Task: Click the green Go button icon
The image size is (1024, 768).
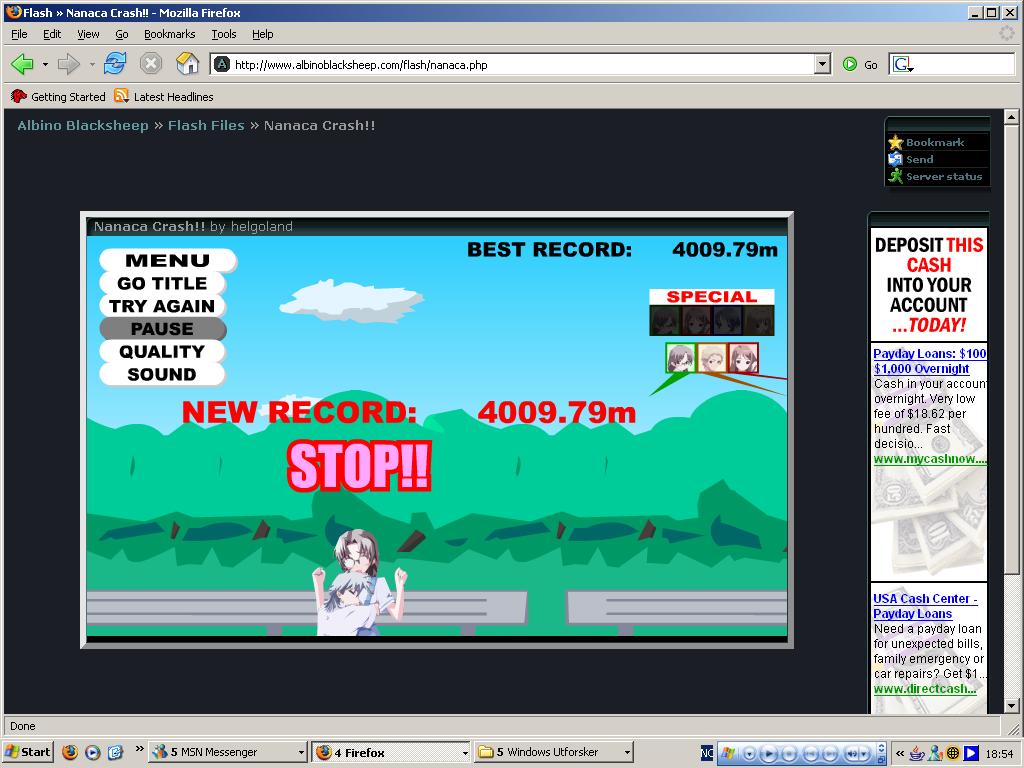Action: [x=850, y=64]
